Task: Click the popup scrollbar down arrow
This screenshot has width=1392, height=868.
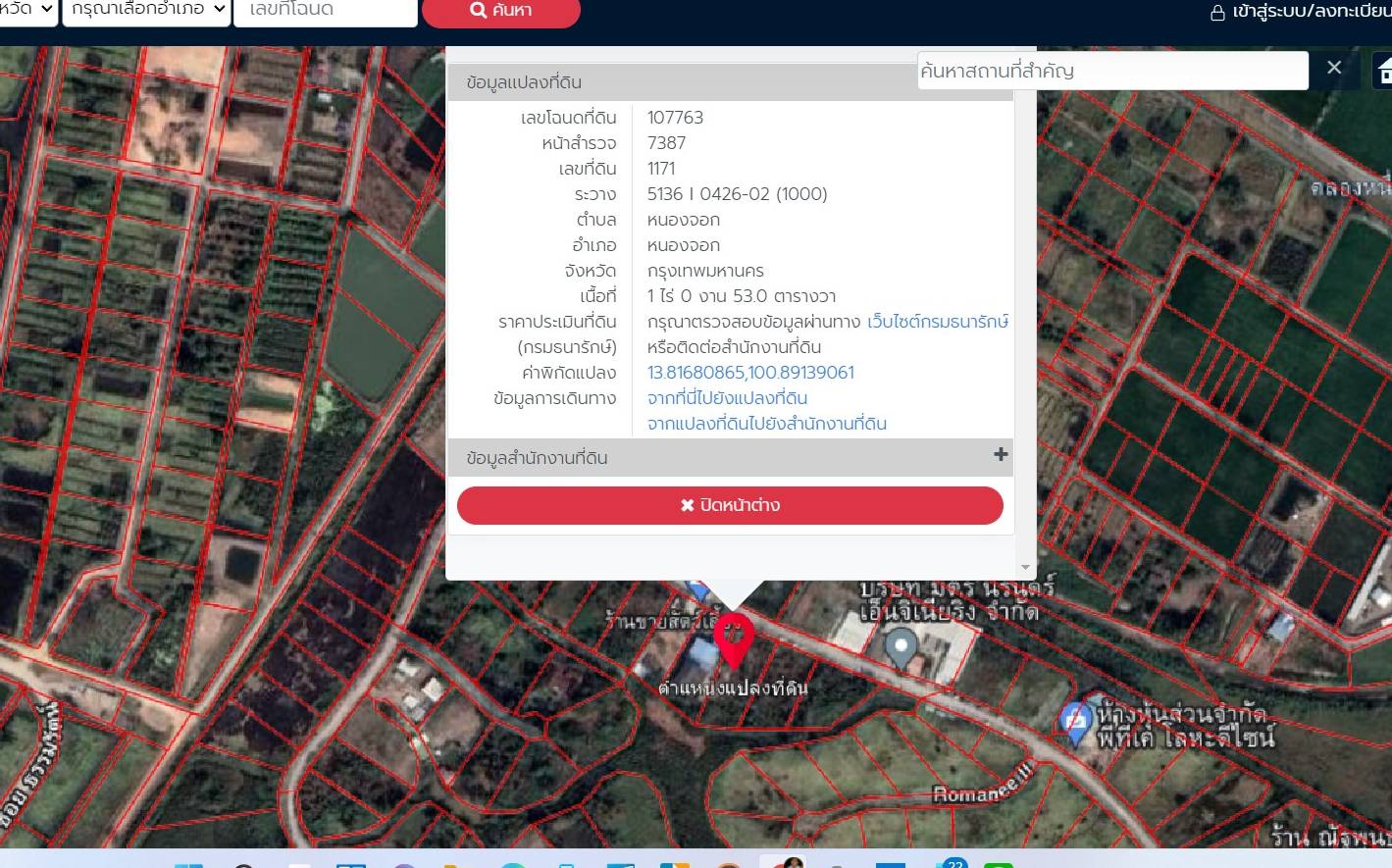Action: coord(1025,567)
